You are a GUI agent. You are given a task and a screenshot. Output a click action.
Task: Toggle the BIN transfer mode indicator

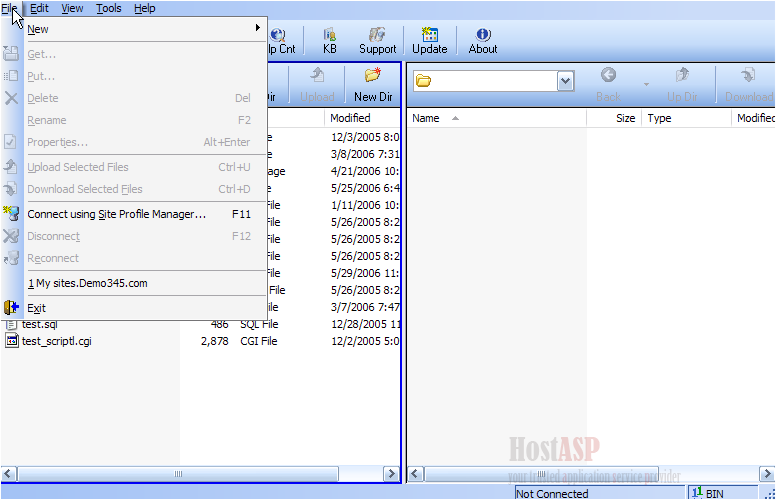click(x=709, y=493)
